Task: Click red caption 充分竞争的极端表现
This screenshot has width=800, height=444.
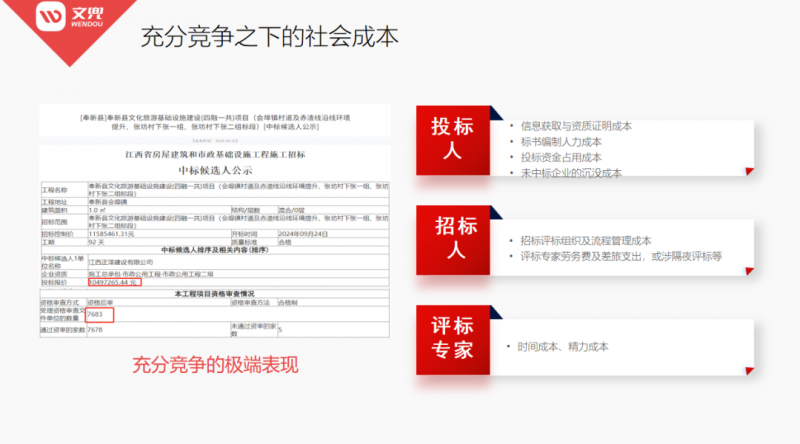Action: (x=215, y=365)
